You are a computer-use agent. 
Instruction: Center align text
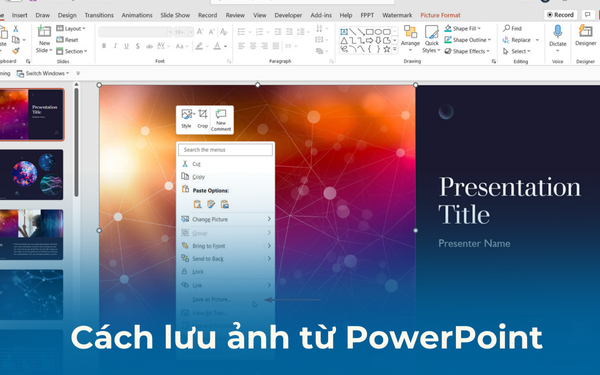(x=253, y=46)
